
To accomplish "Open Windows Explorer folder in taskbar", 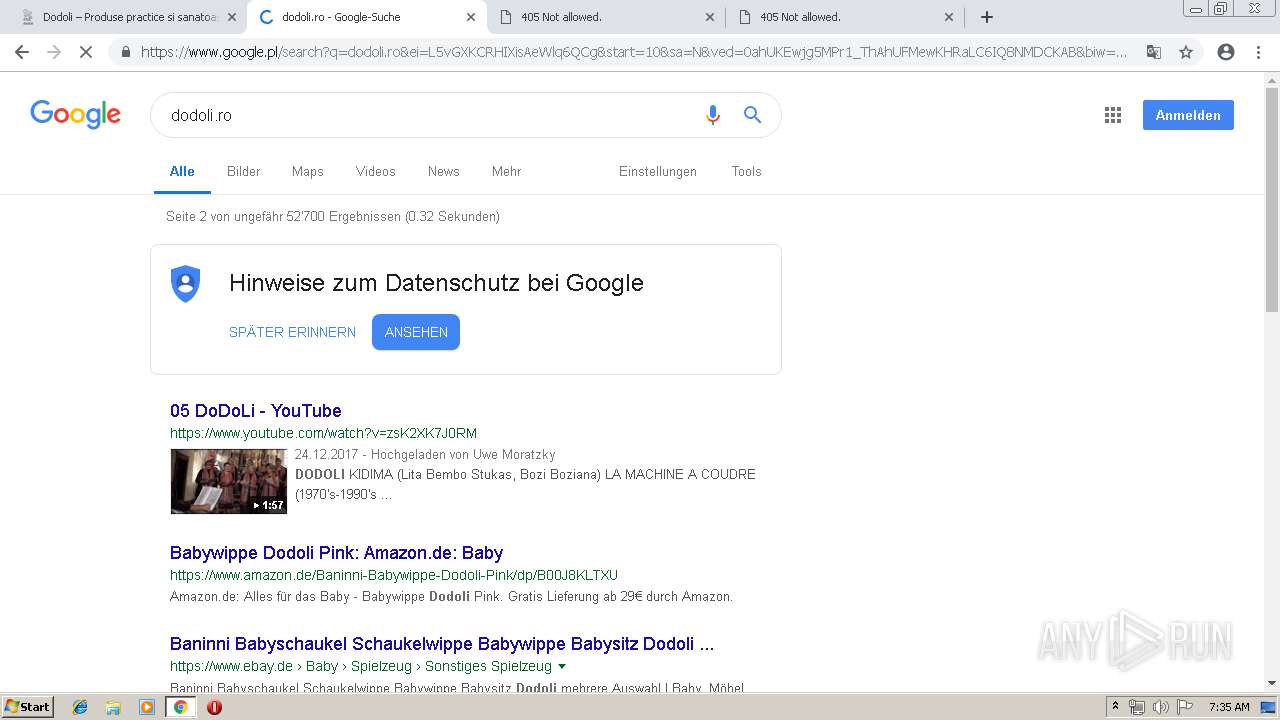I will coord(113,707).
